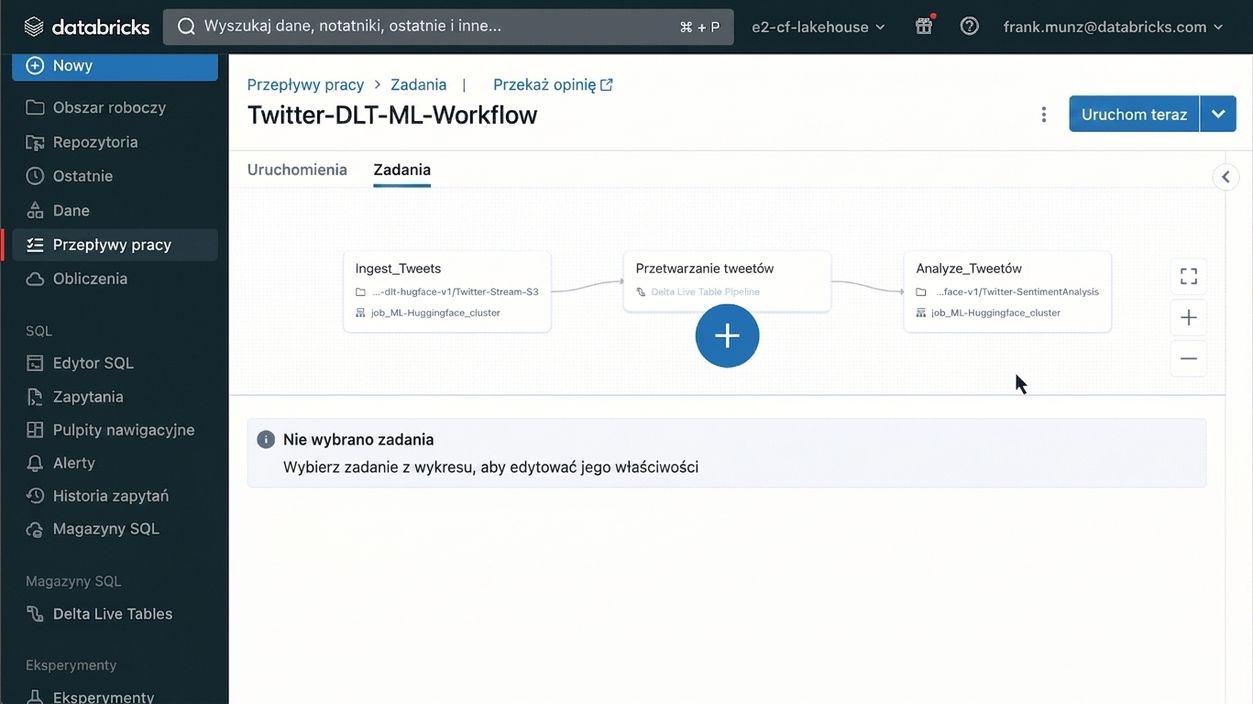Open the help question mark icon

pyautogui.click(x=969, y=26)
